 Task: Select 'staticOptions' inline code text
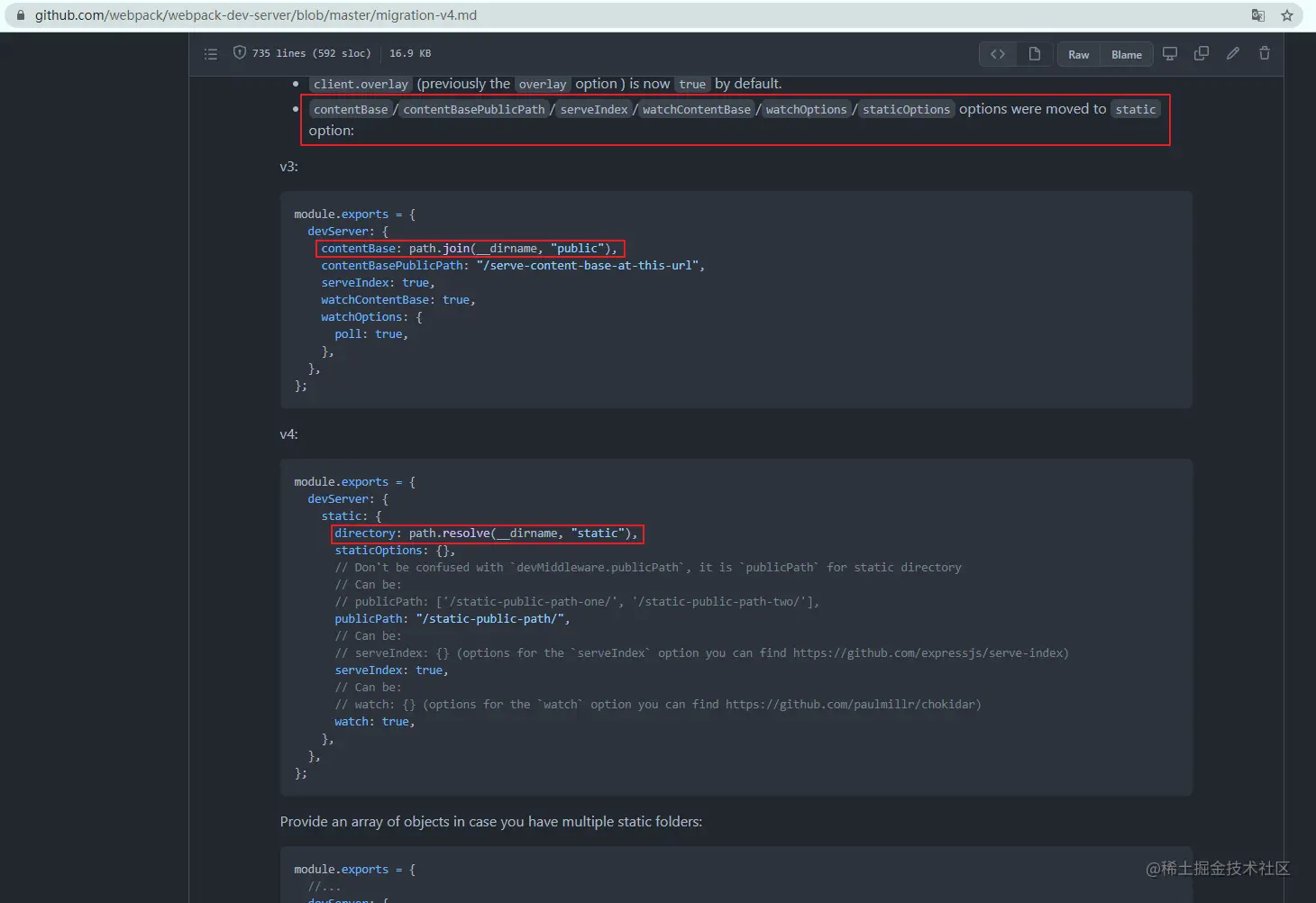(x=907, y=109)
